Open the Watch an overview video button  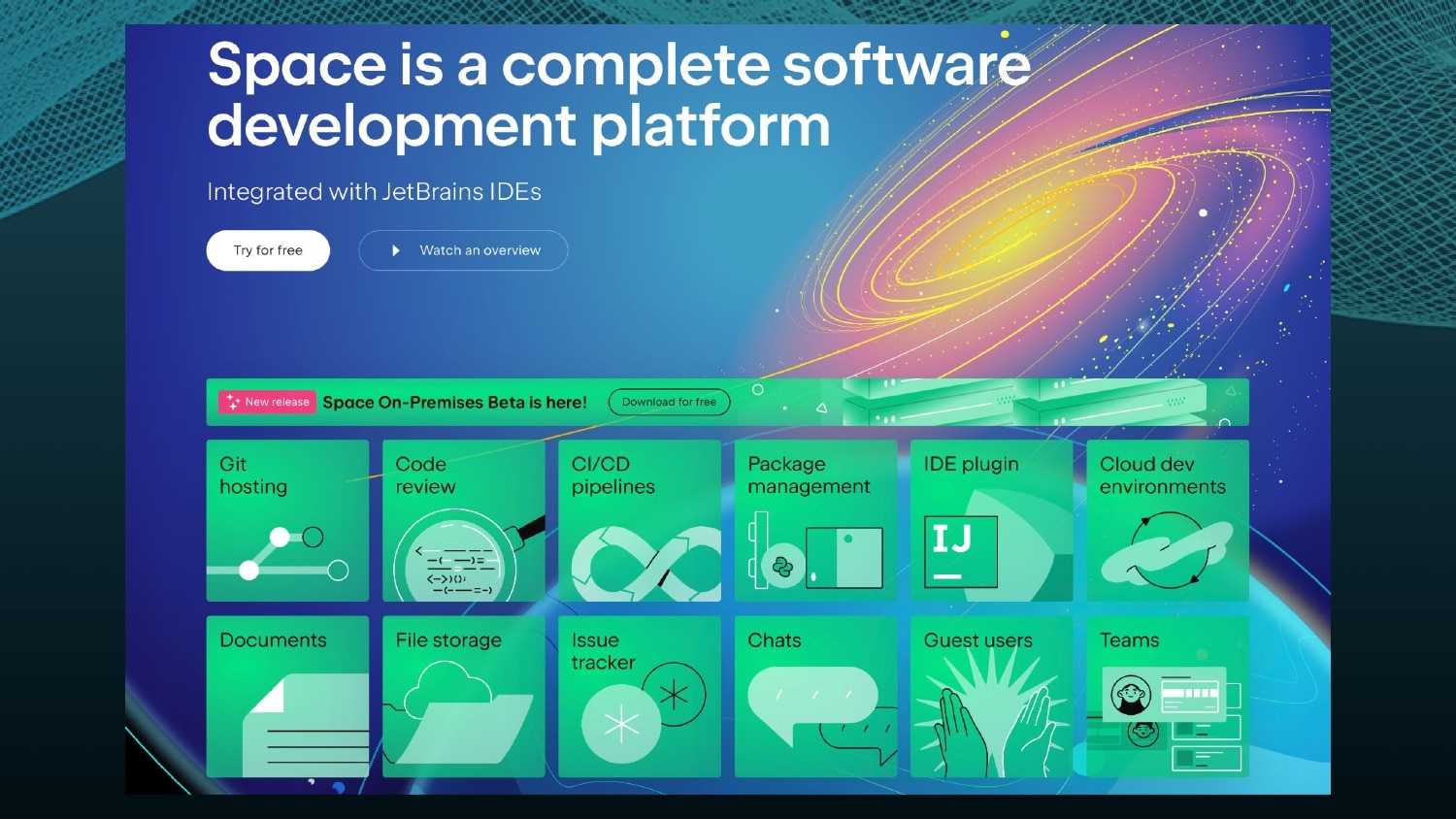[463, 250]
